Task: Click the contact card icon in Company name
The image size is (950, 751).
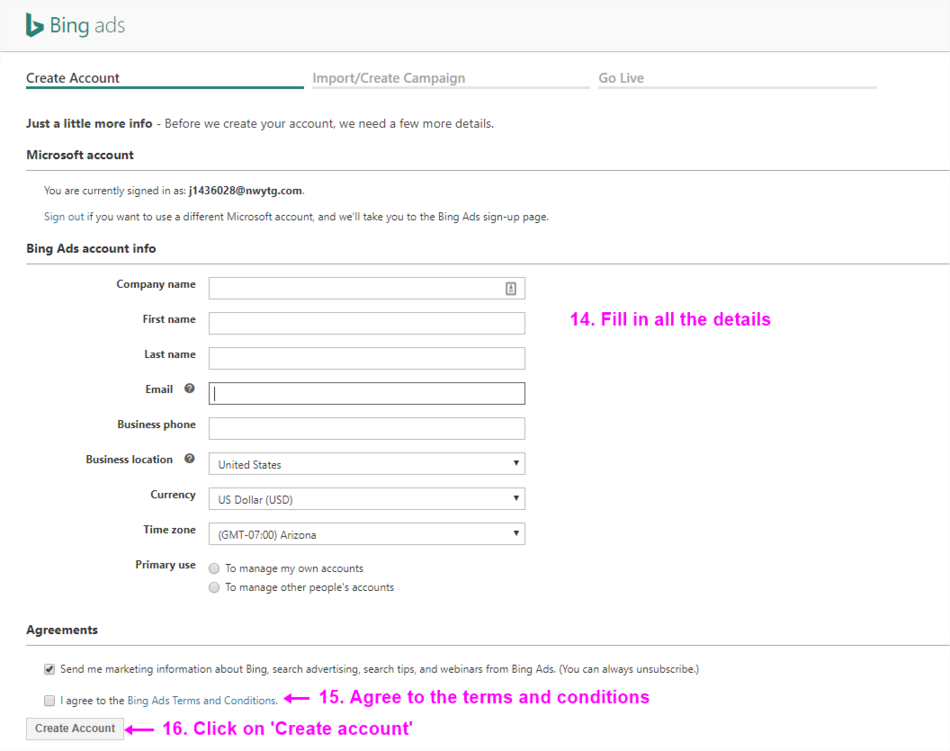Action: (x=511, y=289)
